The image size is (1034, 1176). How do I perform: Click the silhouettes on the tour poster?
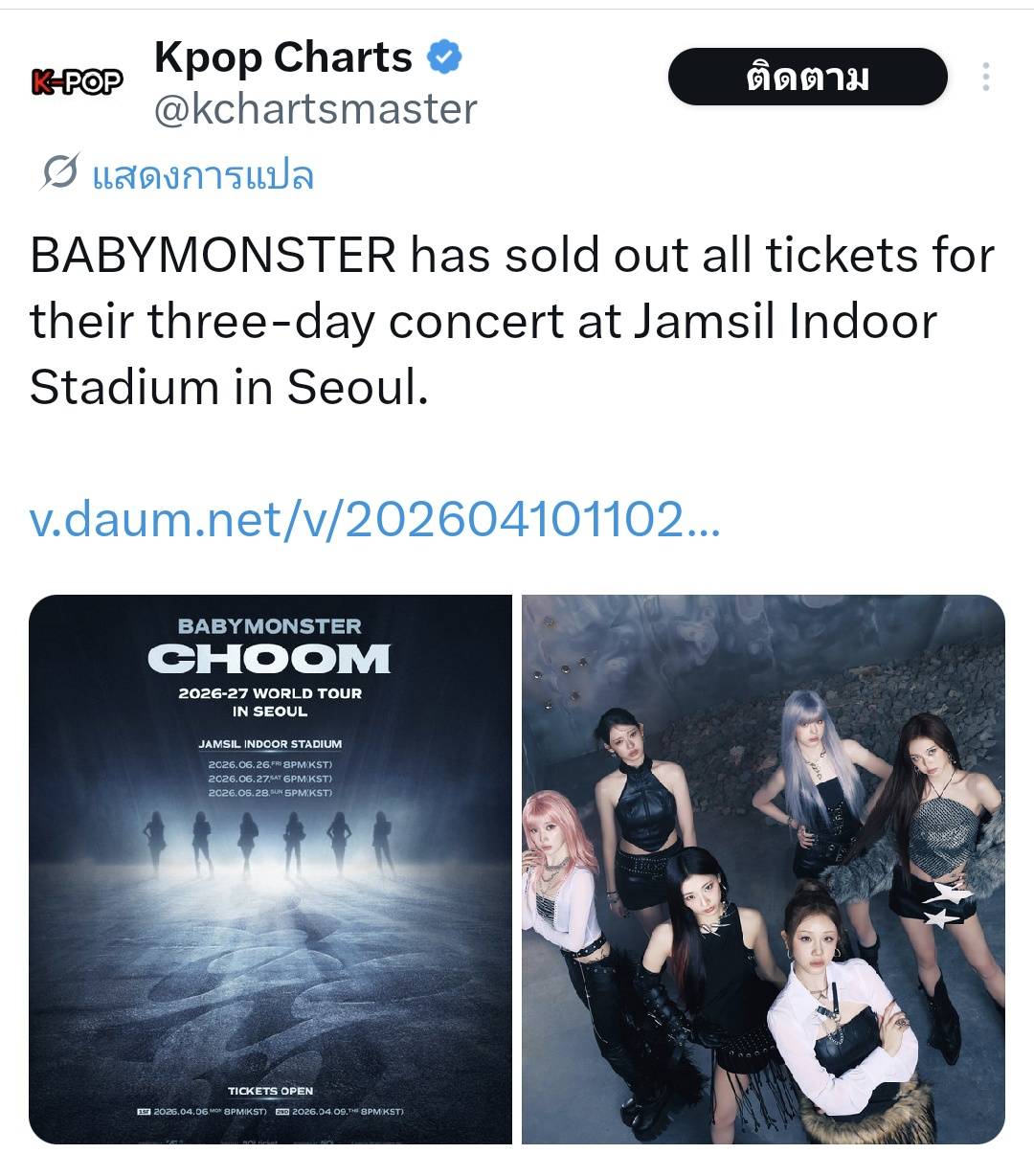(270, 841)
